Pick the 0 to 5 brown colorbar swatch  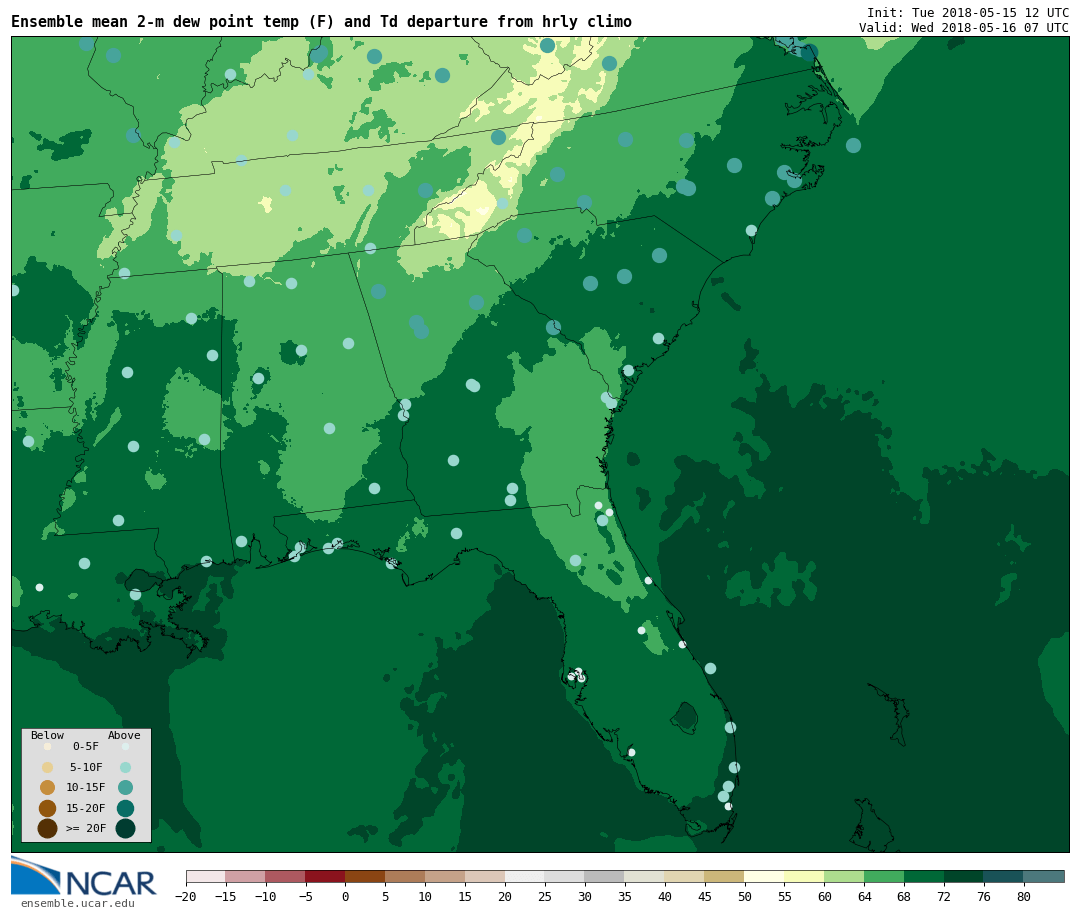click(365, 876)
